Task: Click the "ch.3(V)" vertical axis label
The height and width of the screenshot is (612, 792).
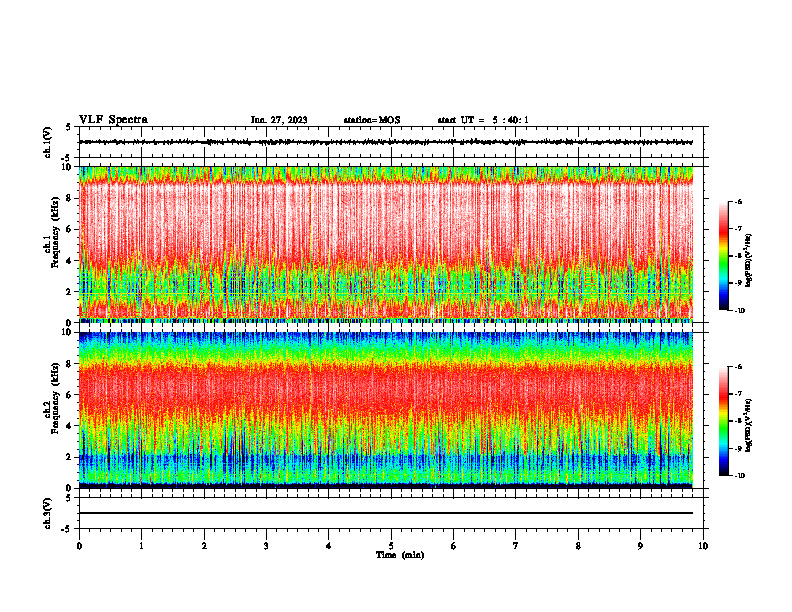Action: point(47,513)
